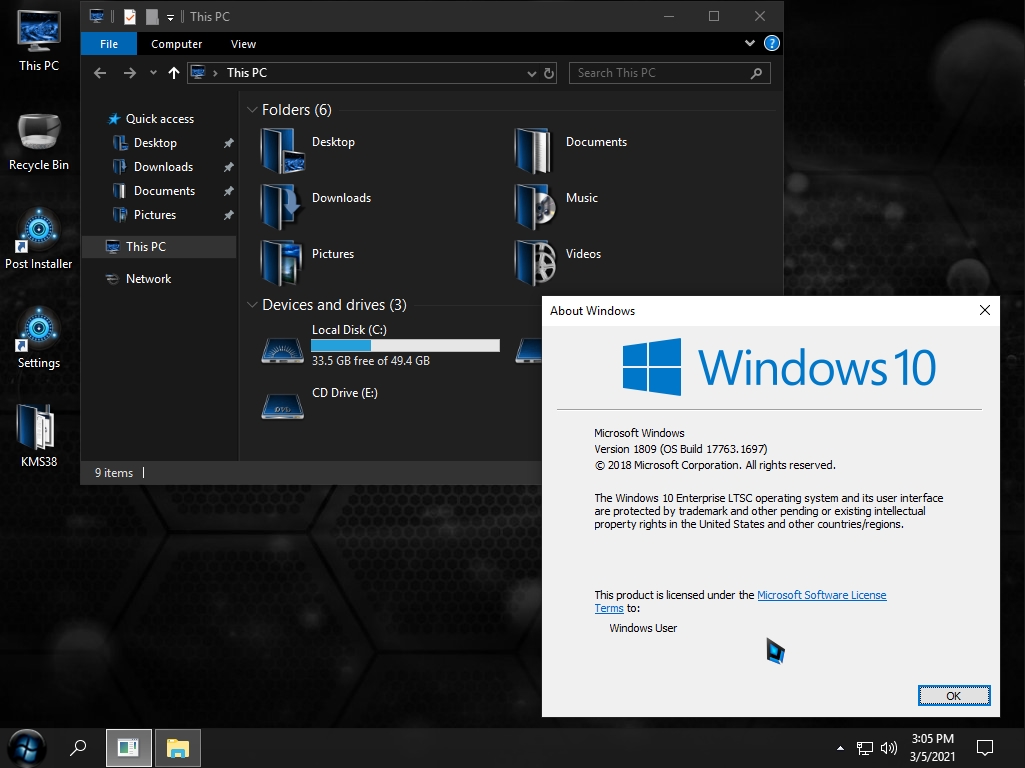Open the volume speaker tray icon
1025x768 pixels.
888,748
